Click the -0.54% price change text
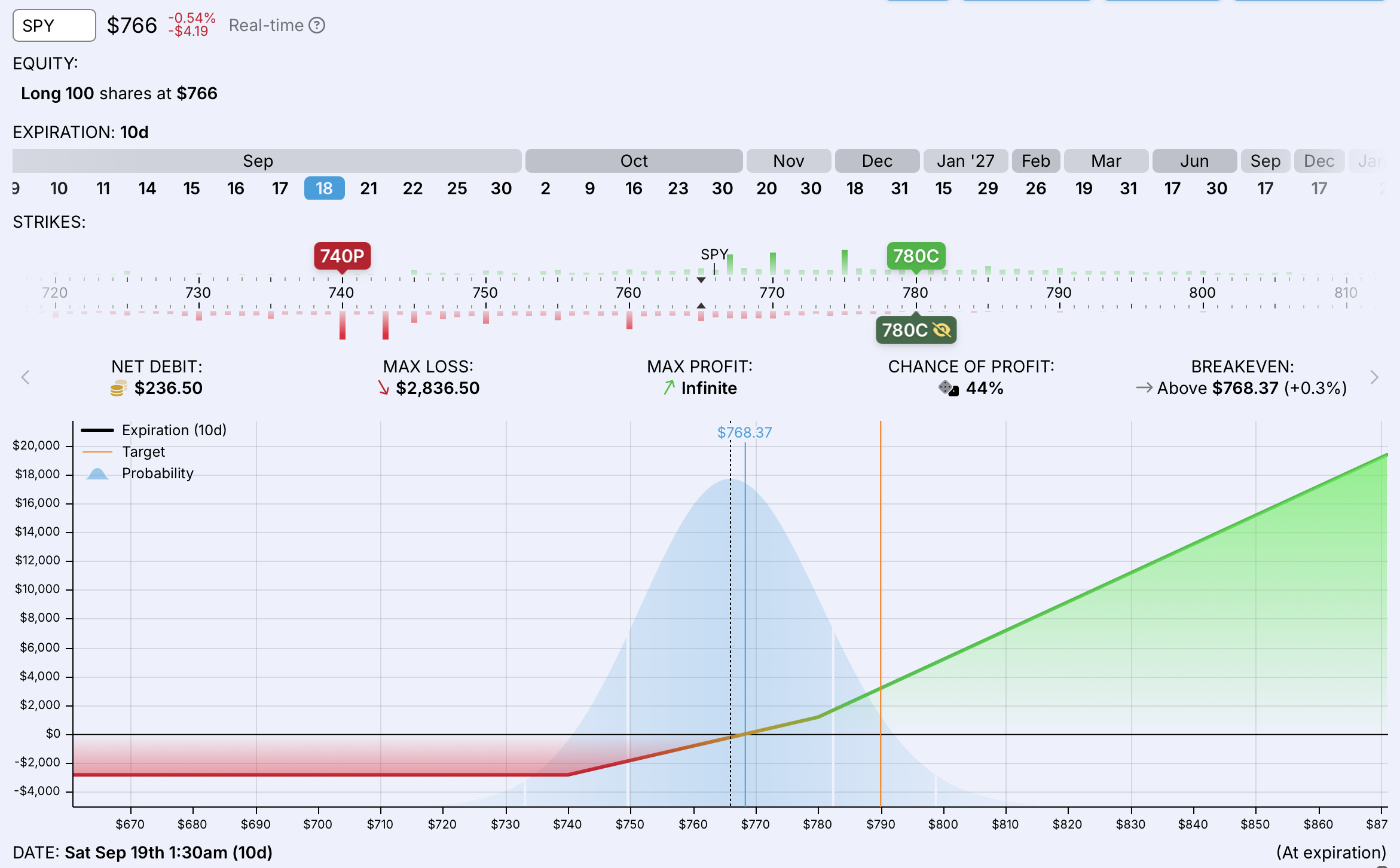 point(192,18)
